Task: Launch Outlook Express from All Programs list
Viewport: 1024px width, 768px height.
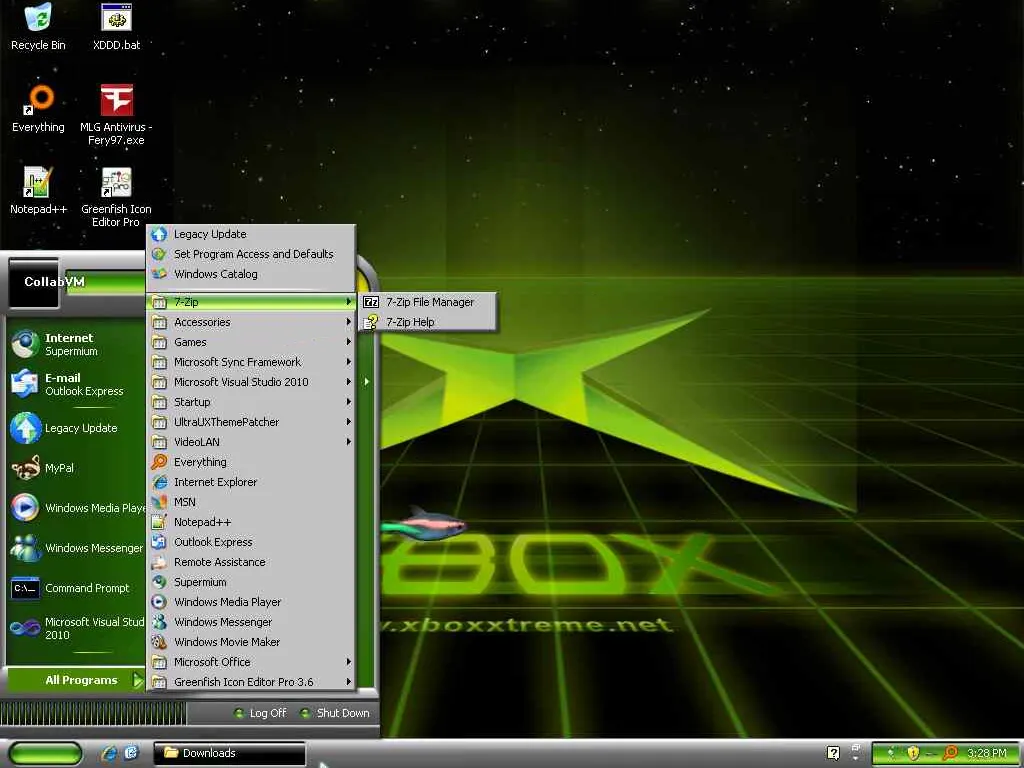Action: (x=251, y=542)
